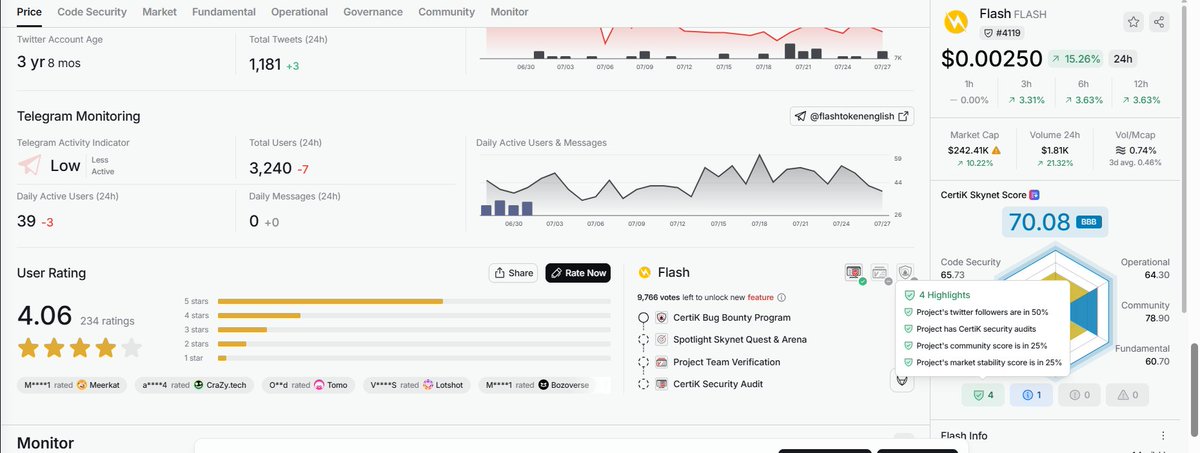Screen dimensions: 1200x453
Task: Click the a****4 rated CraZy.tech chip
Action: click(x=195, y=385)
